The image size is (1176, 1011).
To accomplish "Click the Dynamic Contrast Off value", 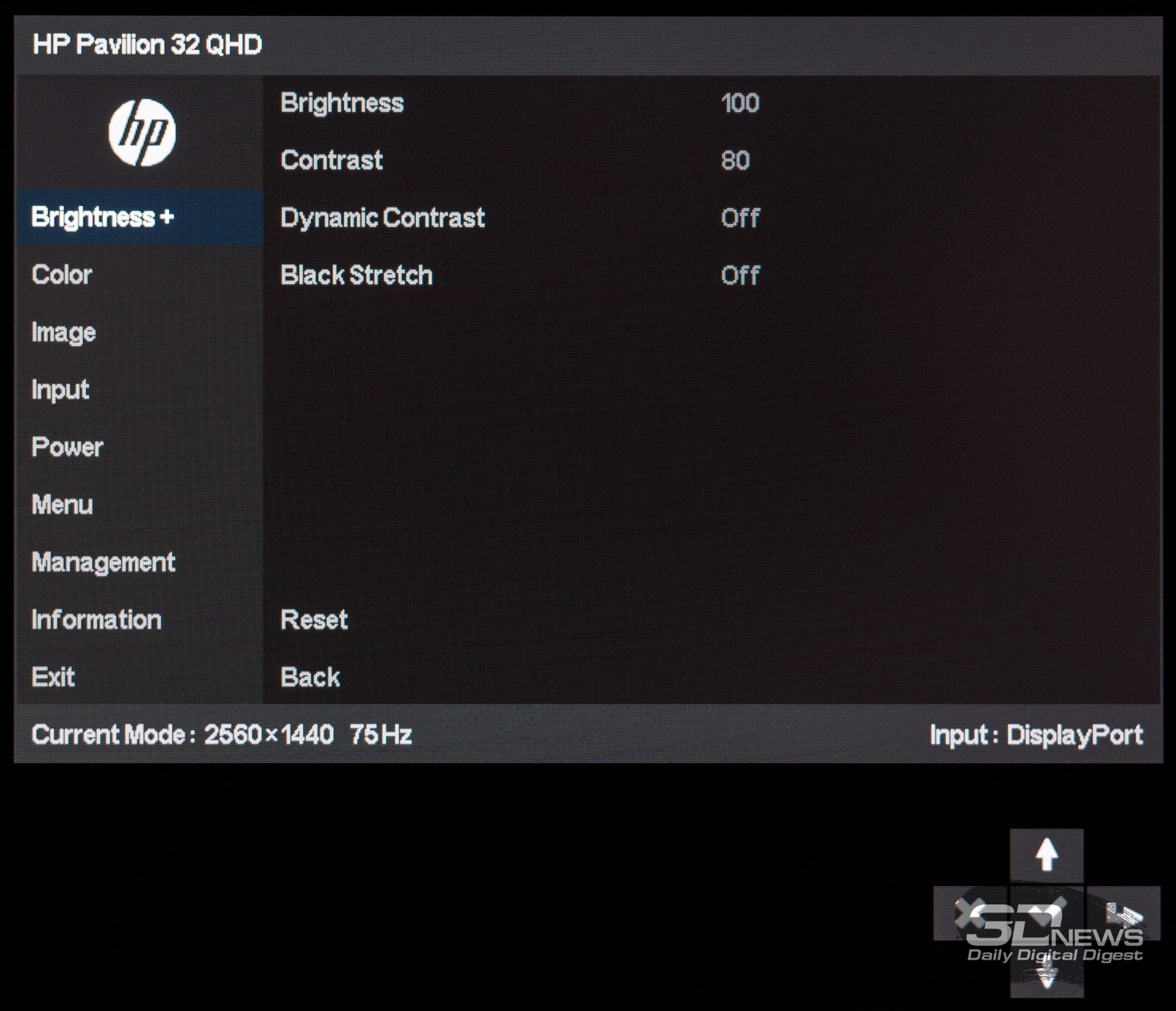I will (740, 218).
